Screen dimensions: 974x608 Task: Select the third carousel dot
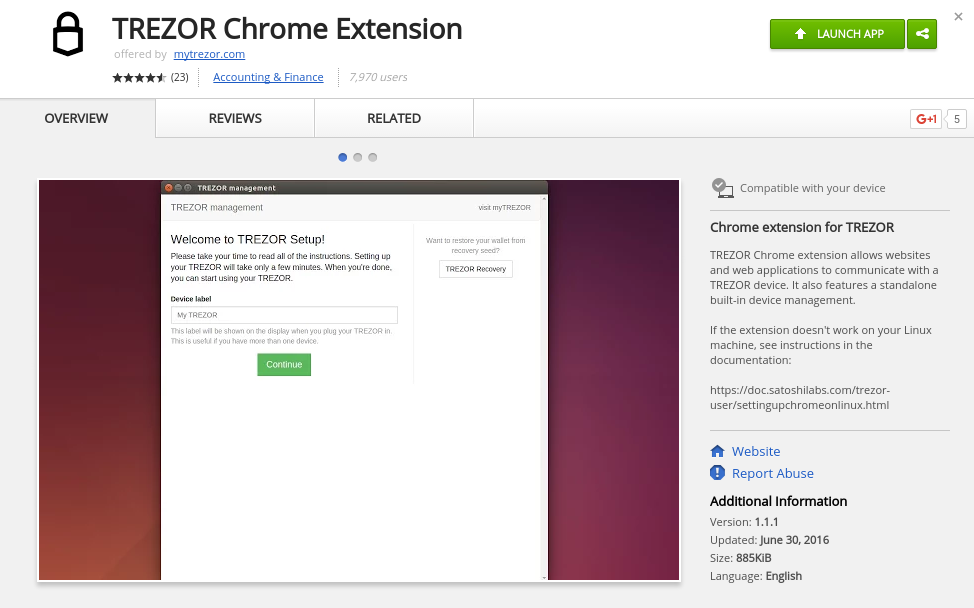[x=373, y=157]
